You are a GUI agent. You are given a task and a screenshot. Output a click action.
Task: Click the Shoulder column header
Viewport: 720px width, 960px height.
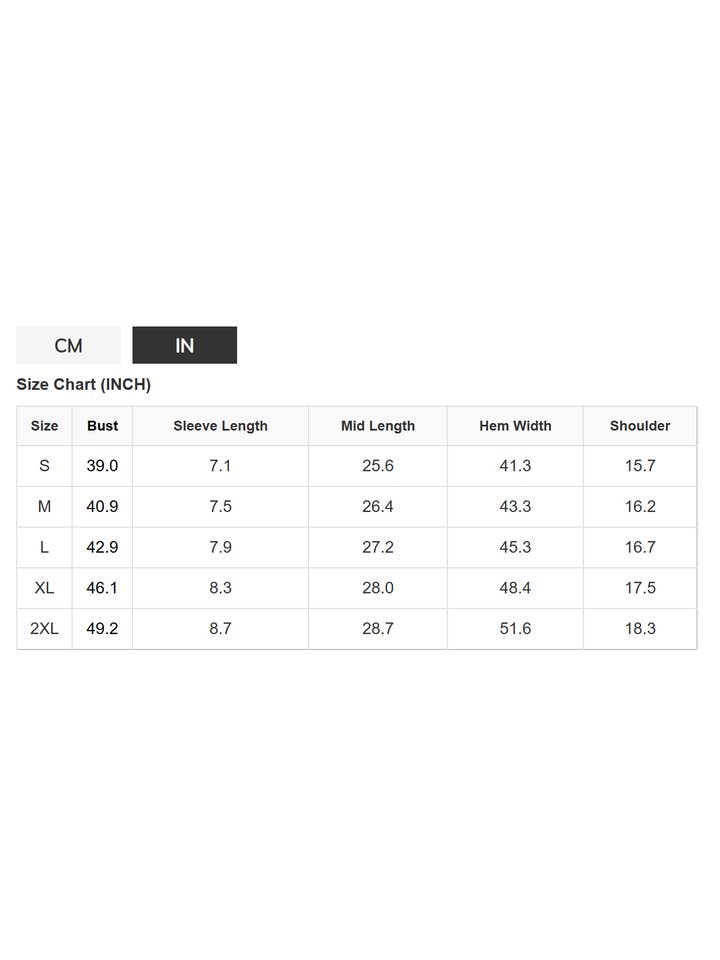click(640, 426)
